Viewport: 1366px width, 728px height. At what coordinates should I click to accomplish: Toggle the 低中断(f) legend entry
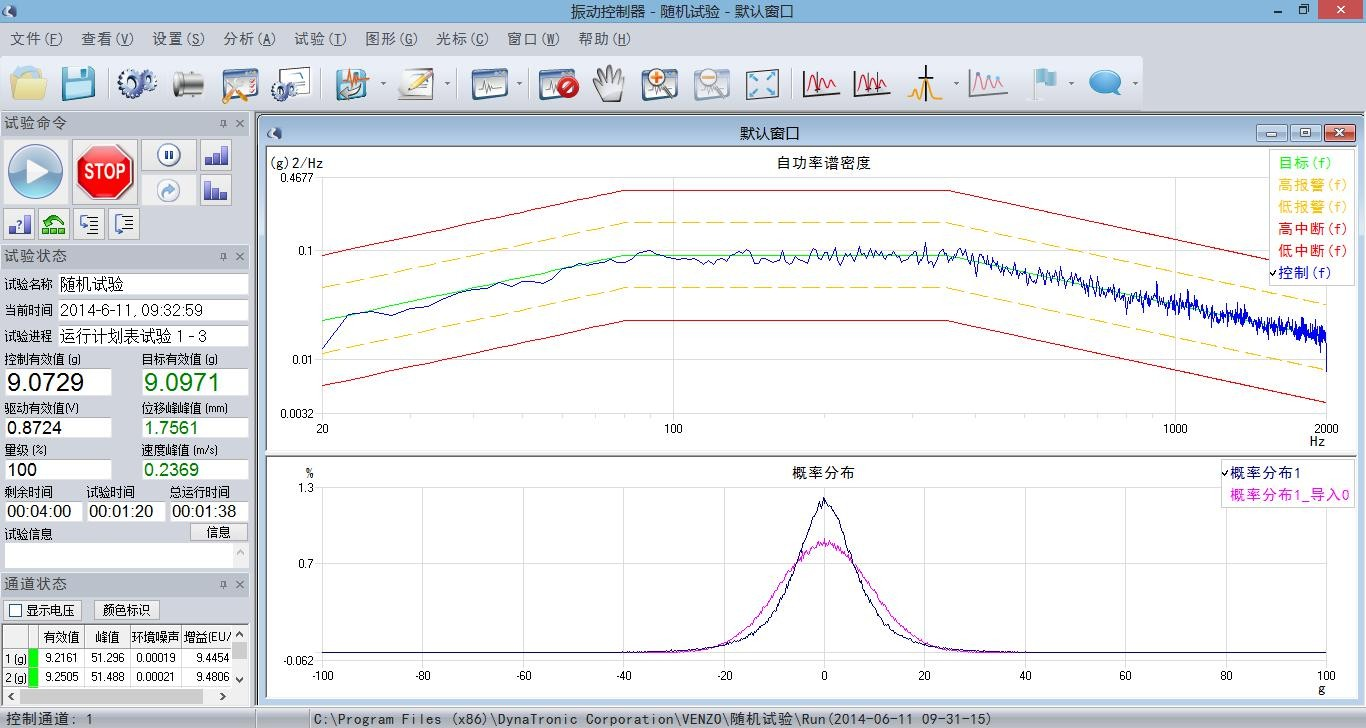coord(1313,250)
